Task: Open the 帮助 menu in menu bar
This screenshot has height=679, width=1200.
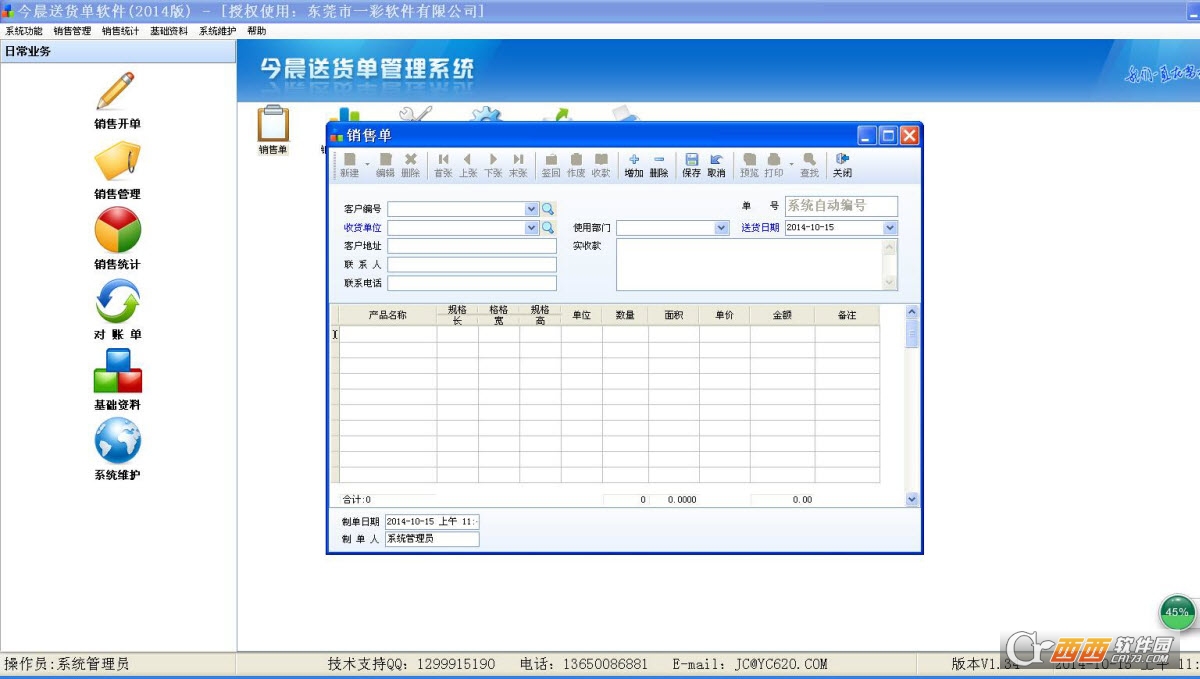Action: click(257, 31)
